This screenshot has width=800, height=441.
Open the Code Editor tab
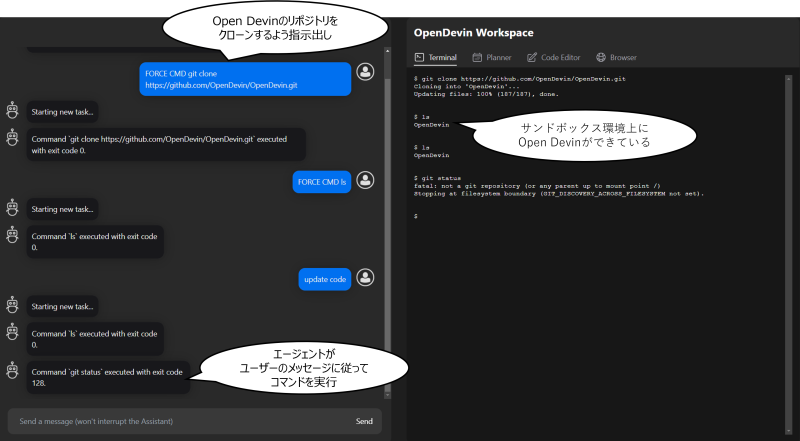[x=554, y=57]
